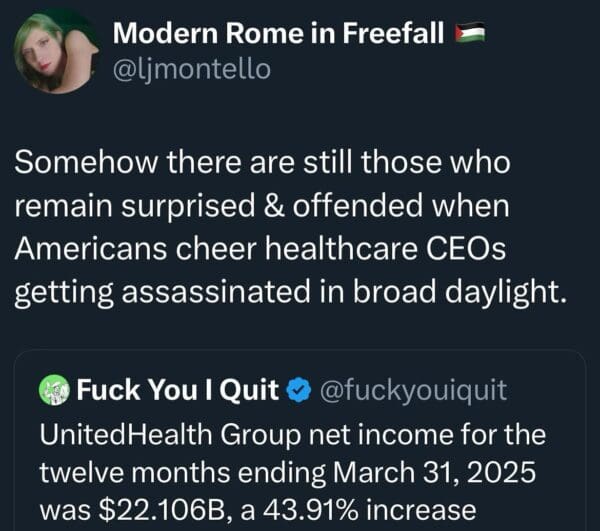Open the Modern Rome in Freefall profile avatar
Screen dimensions: 600x531
[56, 52]
